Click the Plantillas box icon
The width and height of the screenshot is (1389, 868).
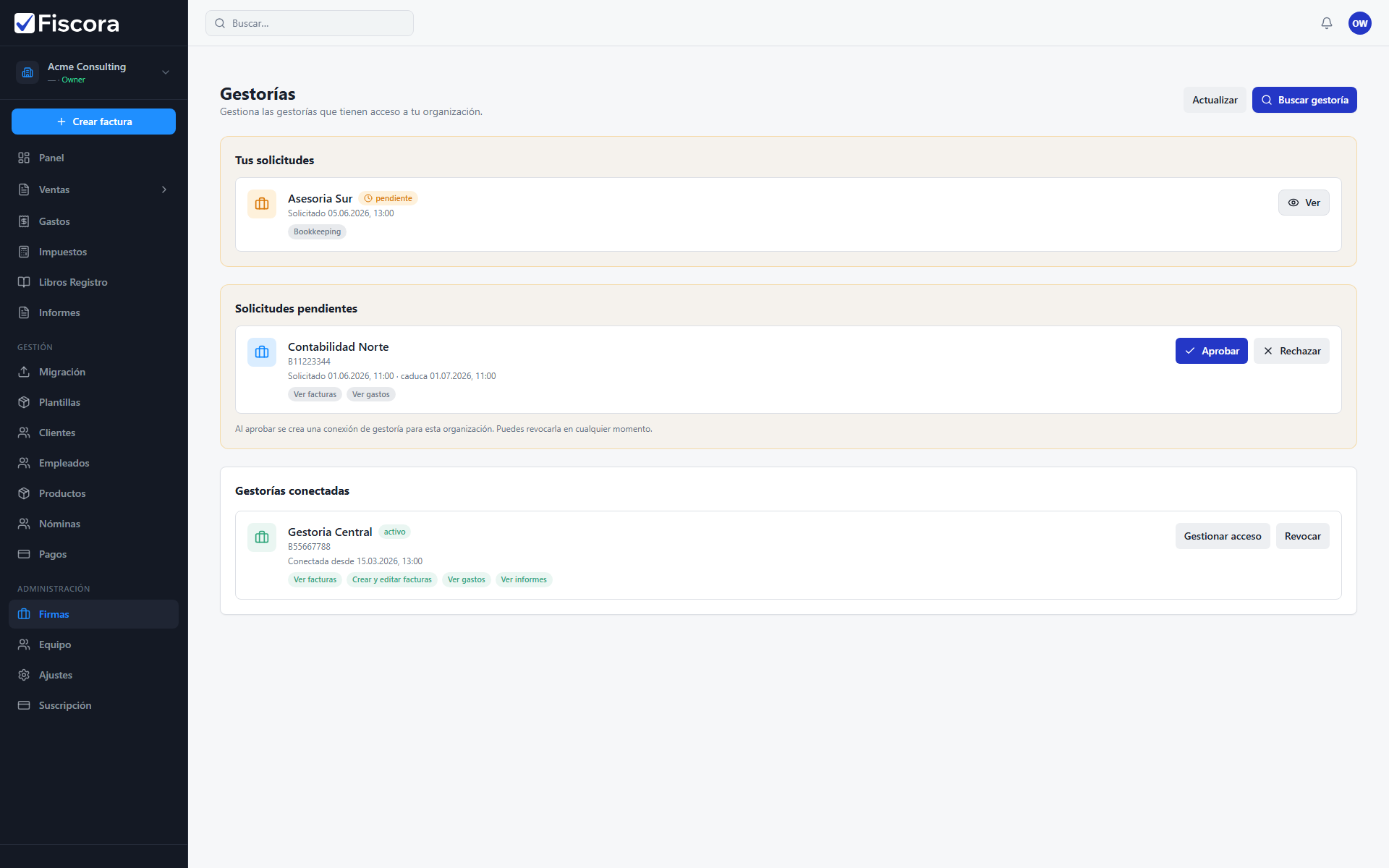click(x=24, y=402)
